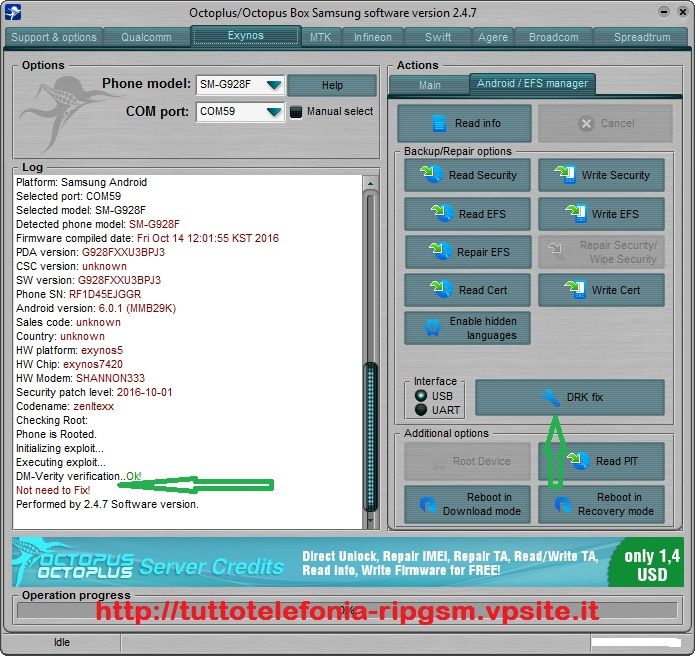Switch to the Swift tab
The height and width of the screenshot is (656, 695).
(438, 37)
